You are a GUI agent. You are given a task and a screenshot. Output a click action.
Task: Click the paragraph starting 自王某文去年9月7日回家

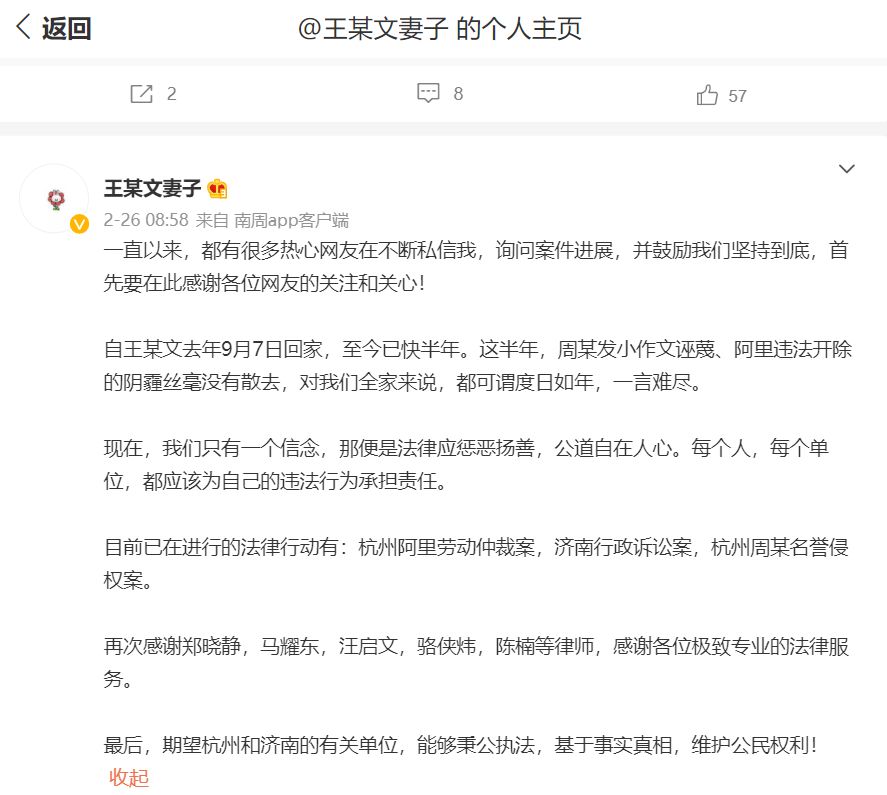click(477, 366)
